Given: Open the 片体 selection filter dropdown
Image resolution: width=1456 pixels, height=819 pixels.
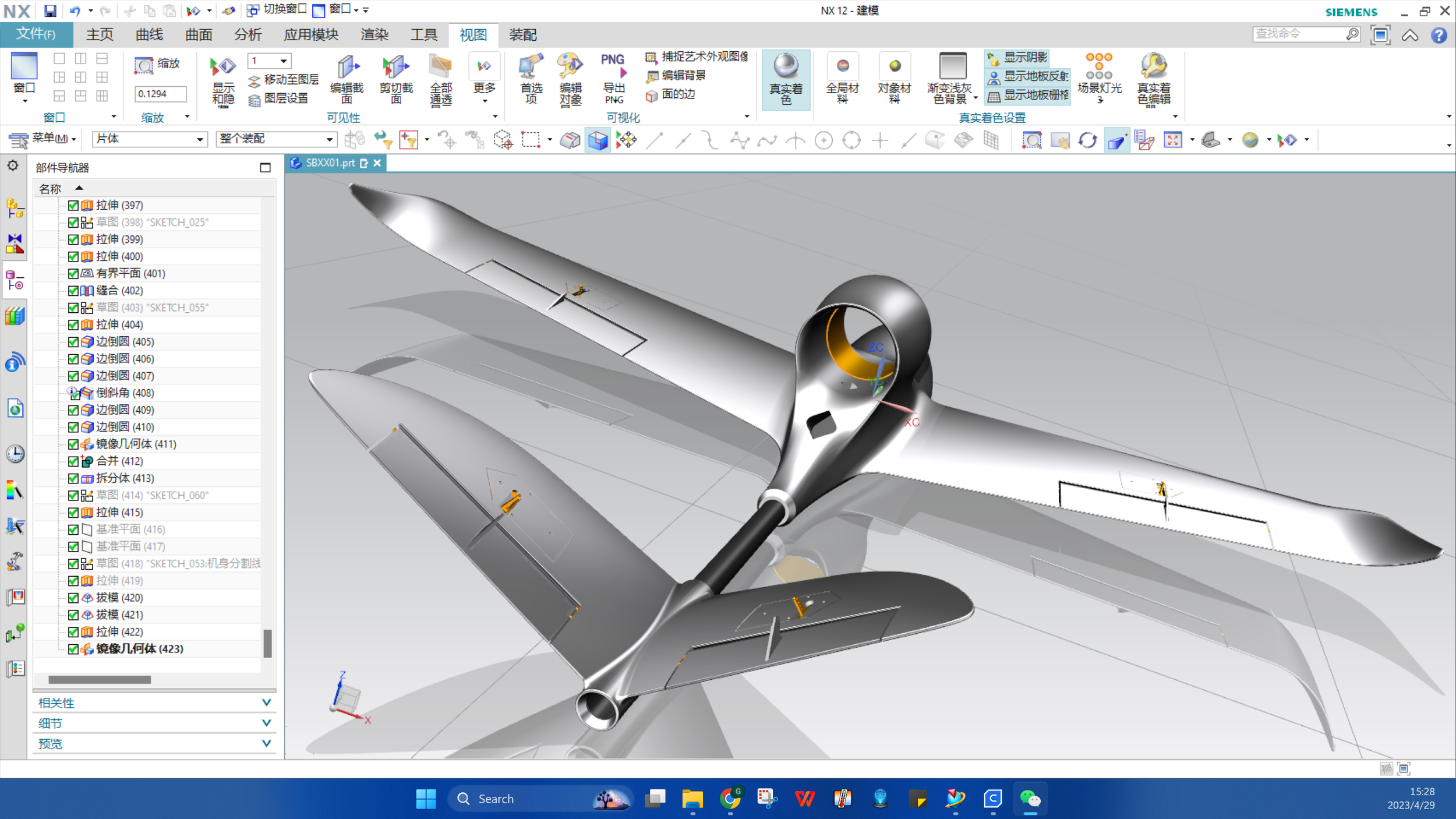Looking at the screenshot, I should tap(199, 139).
